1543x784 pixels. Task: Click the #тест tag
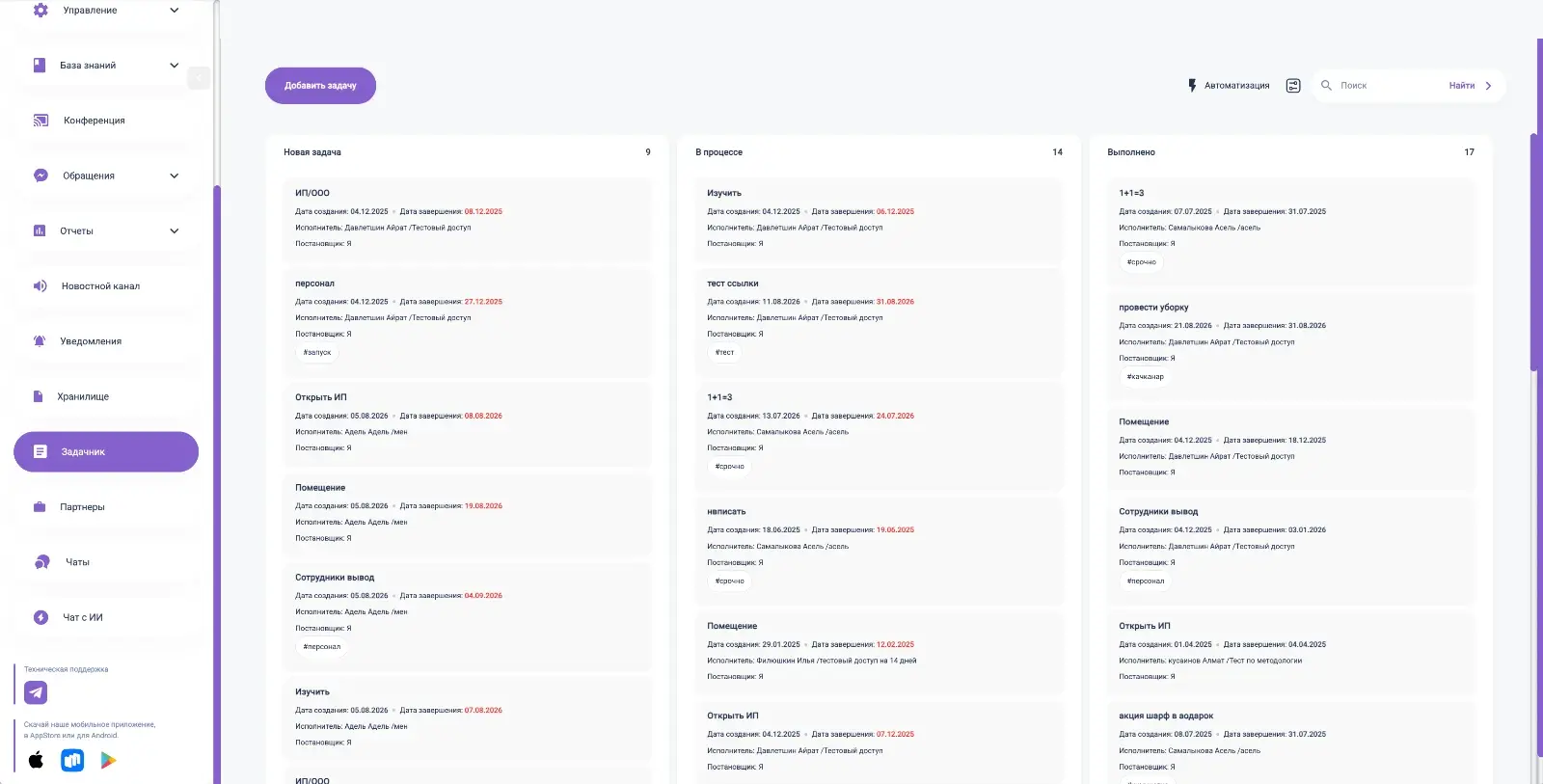[x=724, y=353]
